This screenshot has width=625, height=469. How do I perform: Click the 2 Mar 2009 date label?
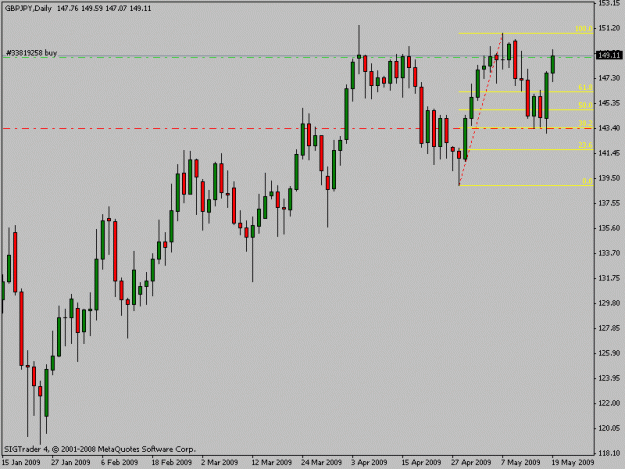(x=220, y=462)
